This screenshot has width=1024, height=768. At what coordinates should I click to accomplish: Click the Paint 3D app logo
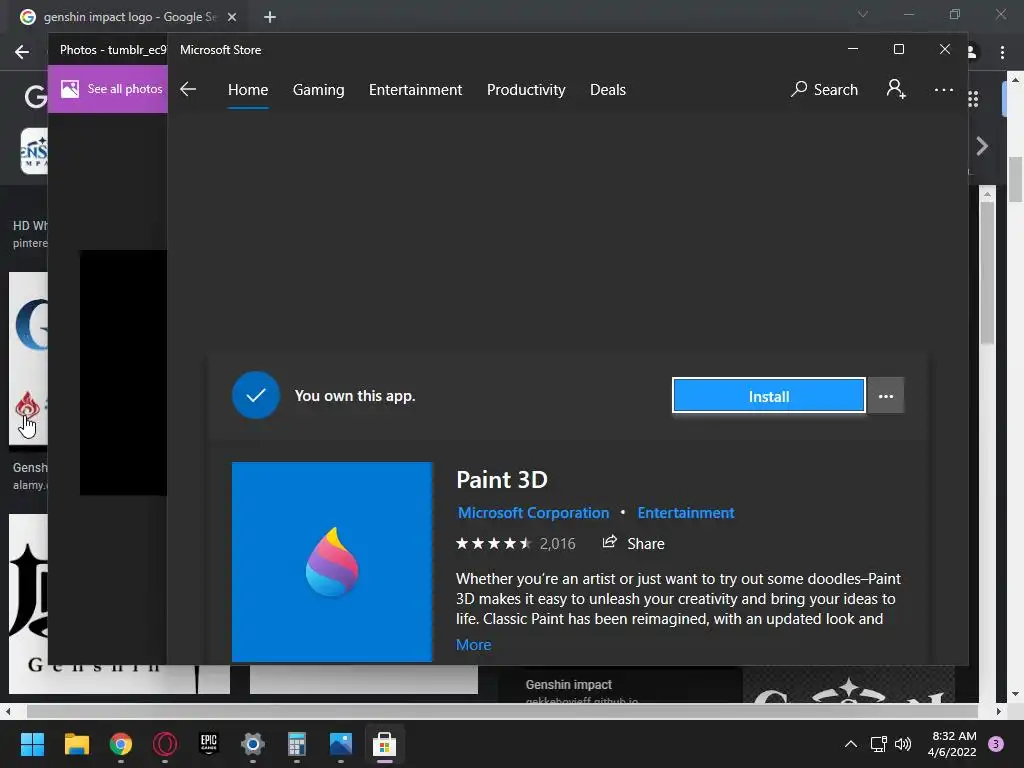coord(332,562)
